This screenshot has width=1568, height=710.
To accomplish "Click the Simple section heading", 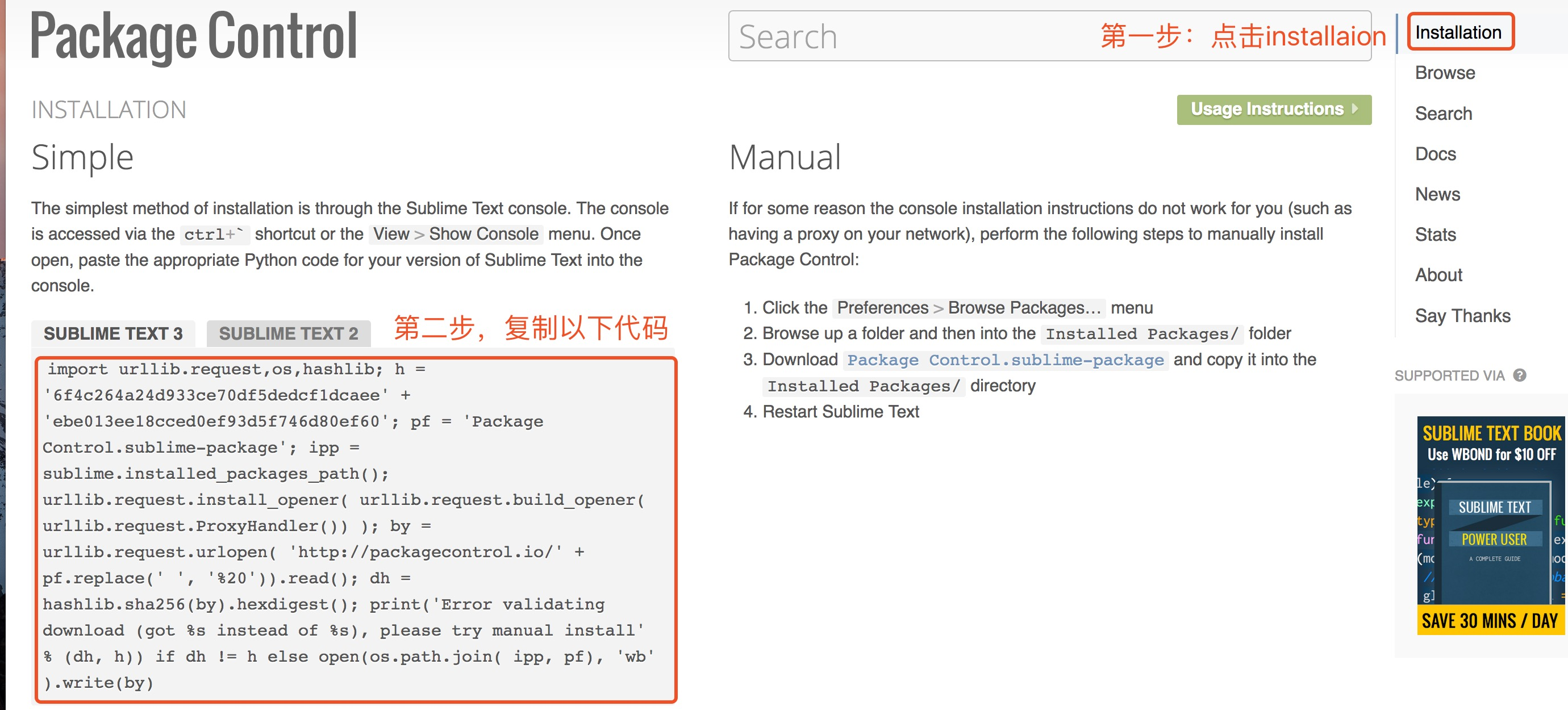I will point(82,157).
